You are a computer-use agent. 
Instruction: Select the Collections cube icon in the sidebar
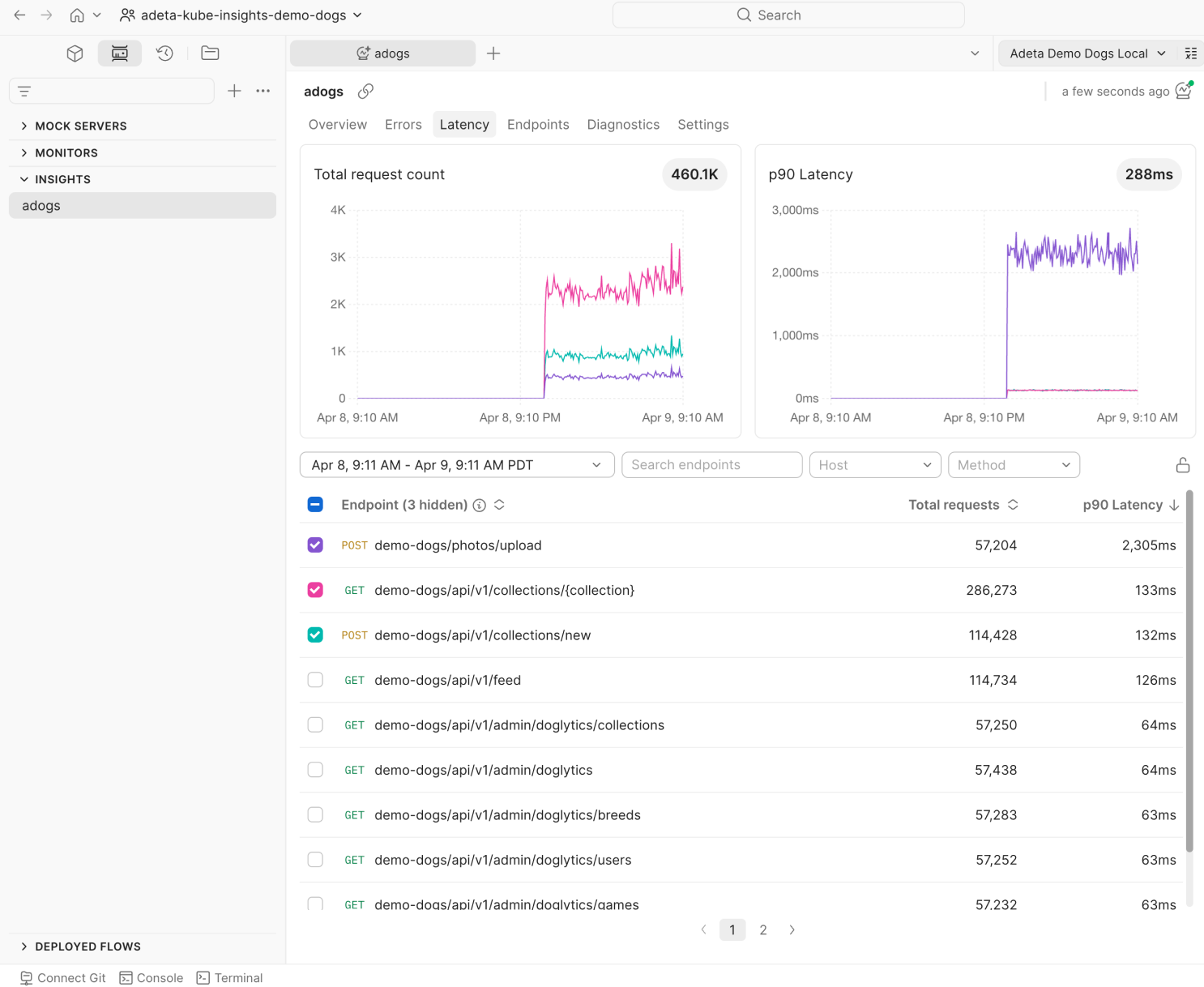tap(75, 53)
